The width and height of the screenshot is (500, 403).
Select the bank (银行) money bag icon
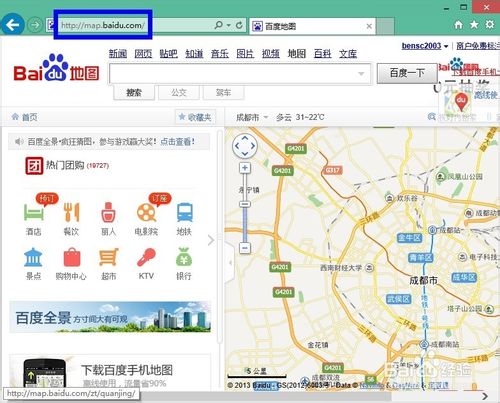[x=184, y=257]
